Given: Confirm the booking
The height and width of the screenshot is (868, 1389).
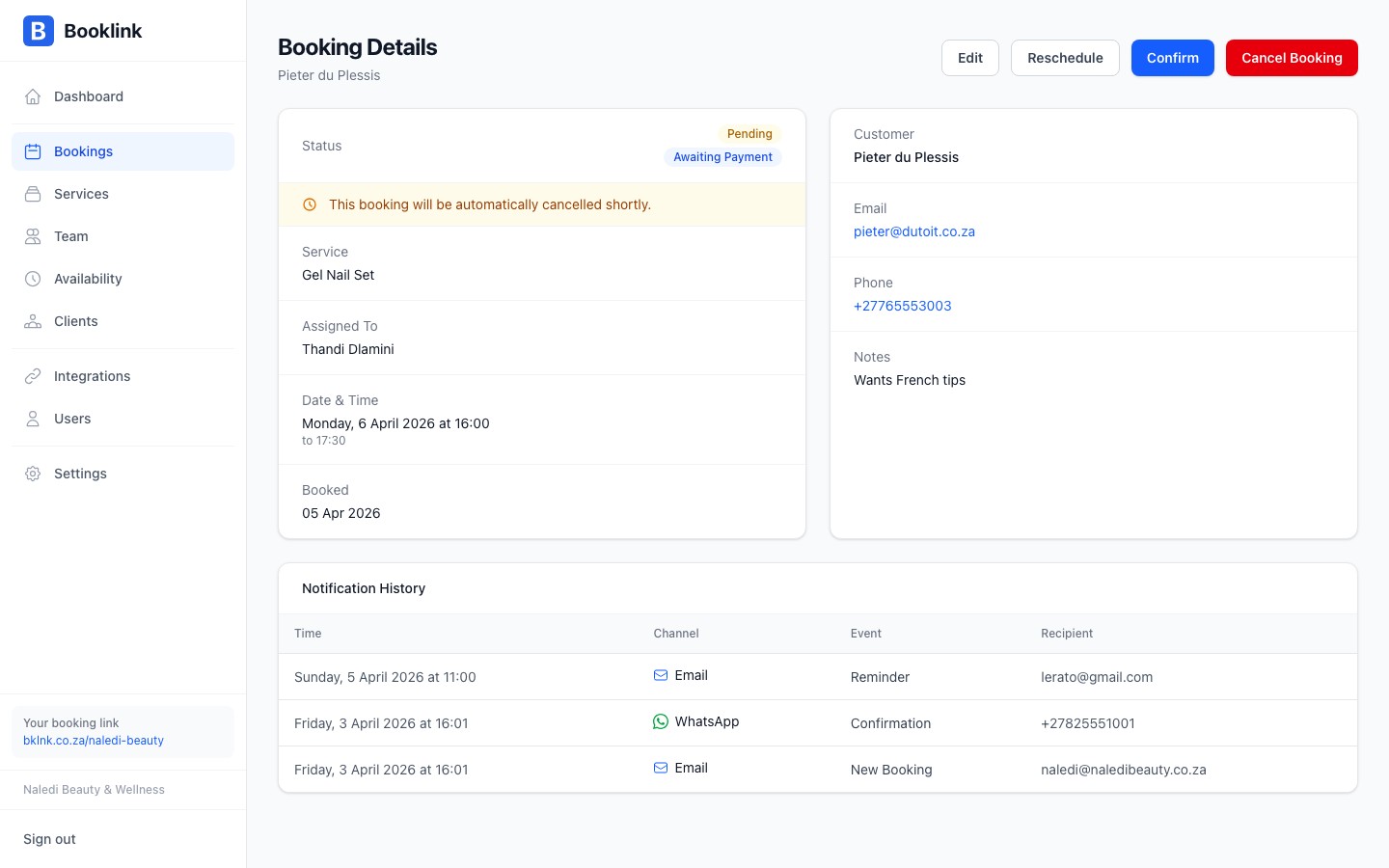Looking at the screenshot, I should coord(1172,58).
